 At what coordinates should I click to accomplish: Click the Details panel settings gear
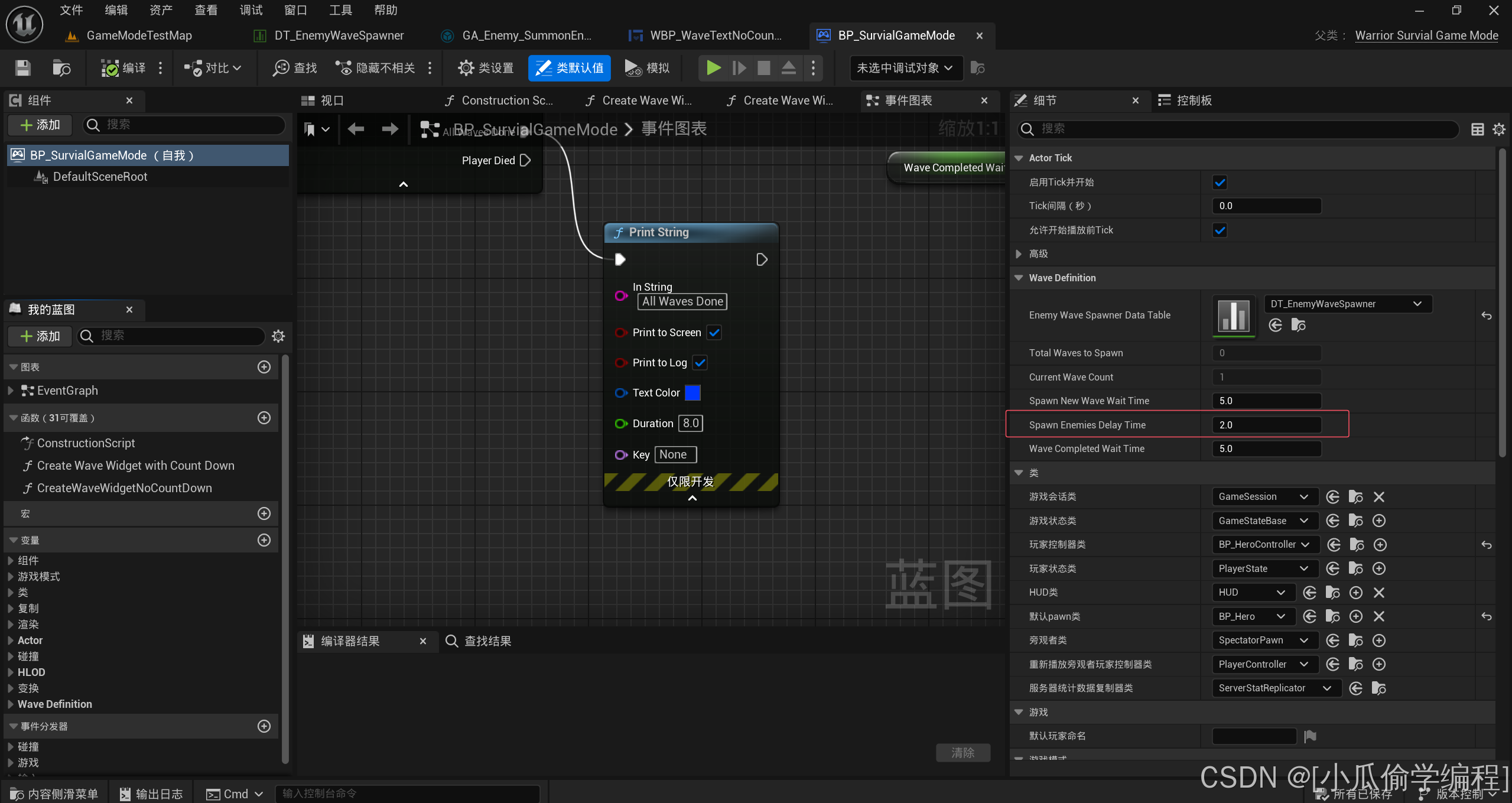click(1499, 129)
